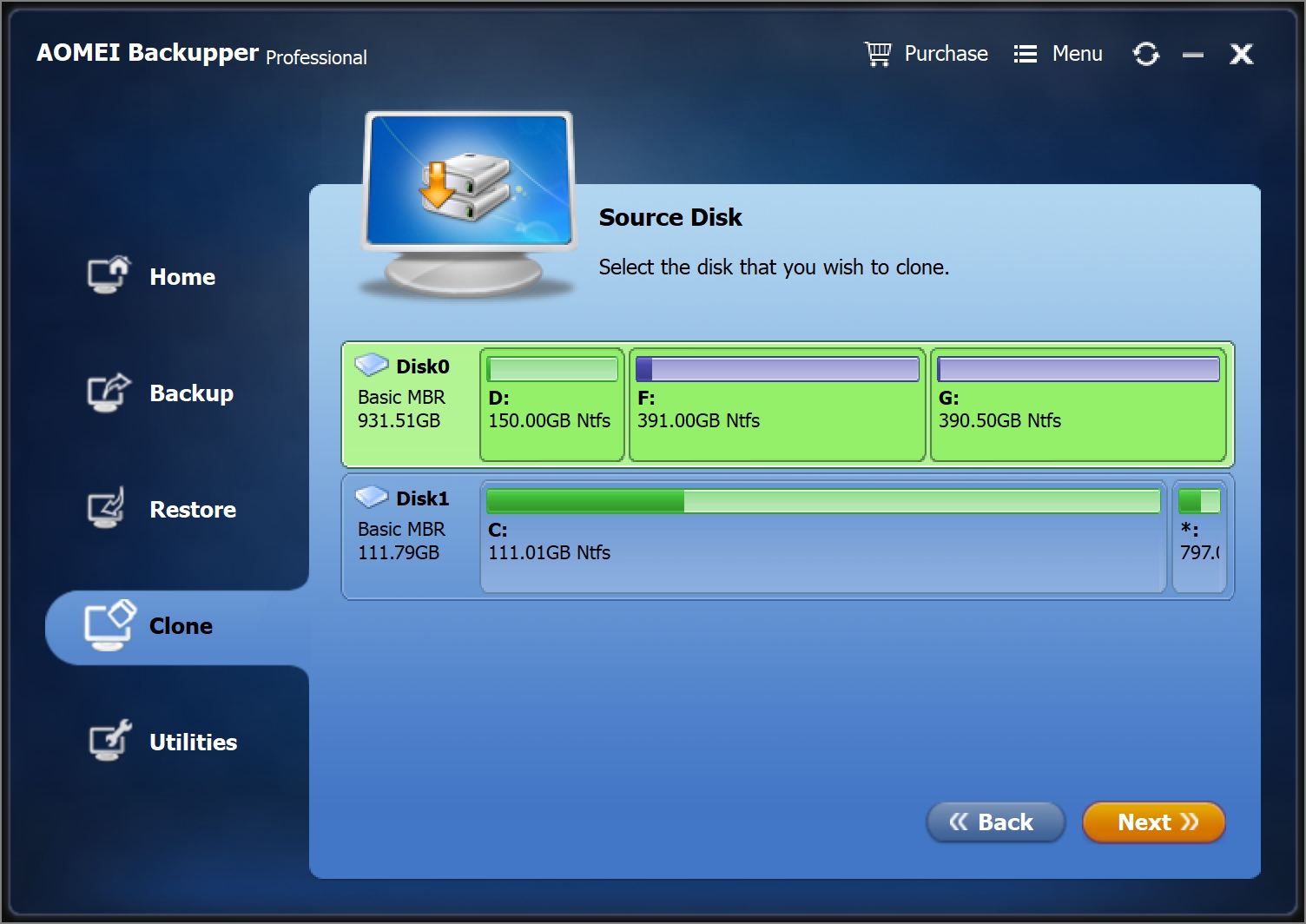Select the G: 390.50GB partition
Viewport: 1306px width, 924px height.
(x=1078, y=405)
